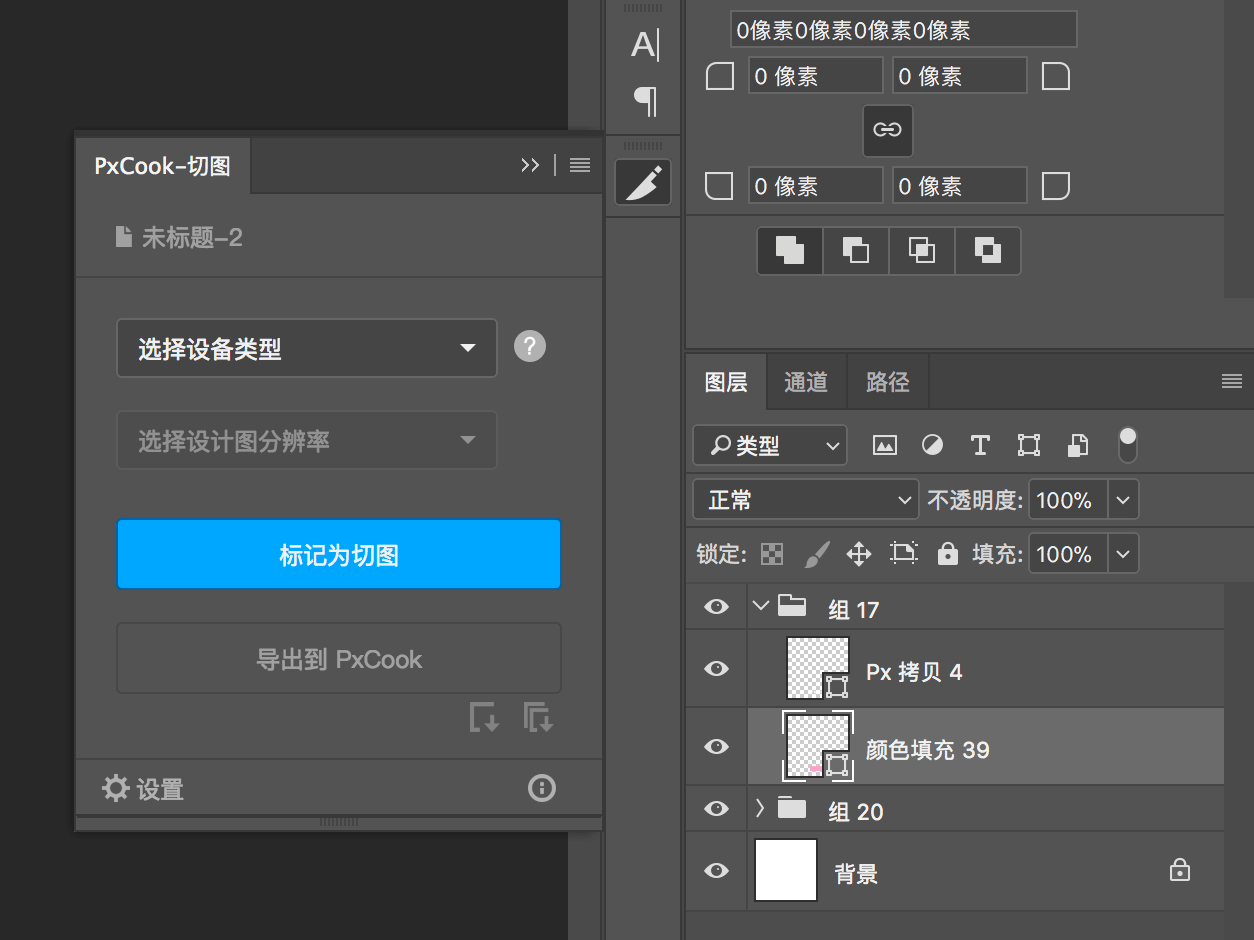Screen dimensions: 1254x940
Task: Click the 未标题-2 document name
Action: [x=192, y=237]
